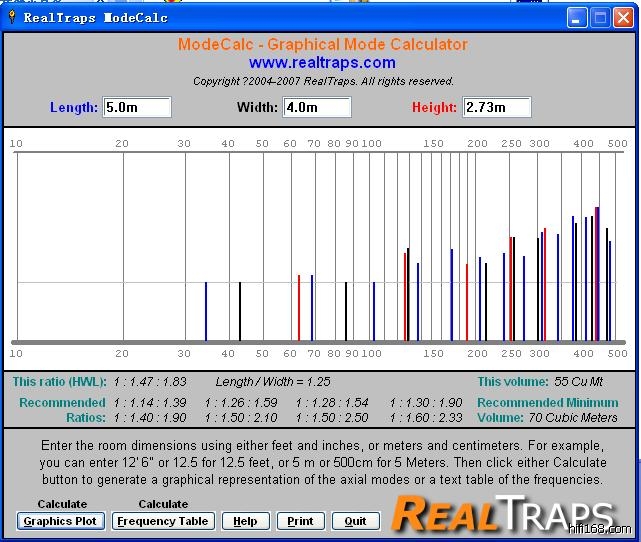Screen dimensions: 641x542
Task: Visit the www.realtraps.com link
Action: tap(322, 63)
